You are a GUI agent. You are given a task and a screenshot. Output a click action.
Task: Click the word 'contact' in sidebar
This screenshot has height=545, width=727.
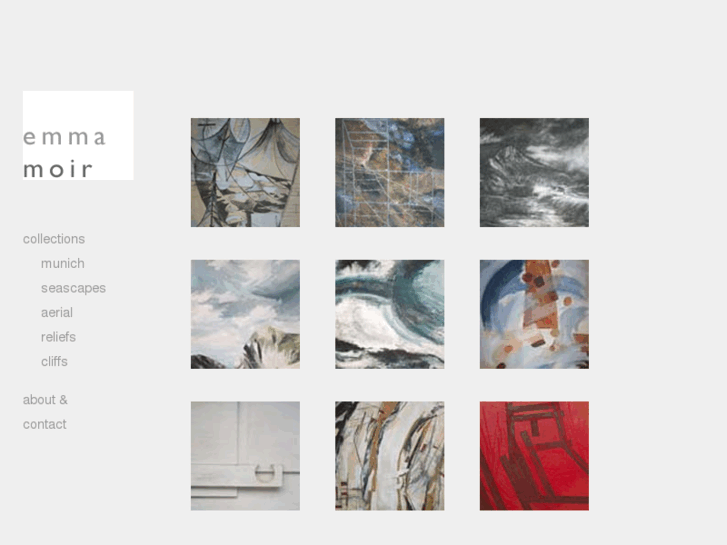(45, 424)
